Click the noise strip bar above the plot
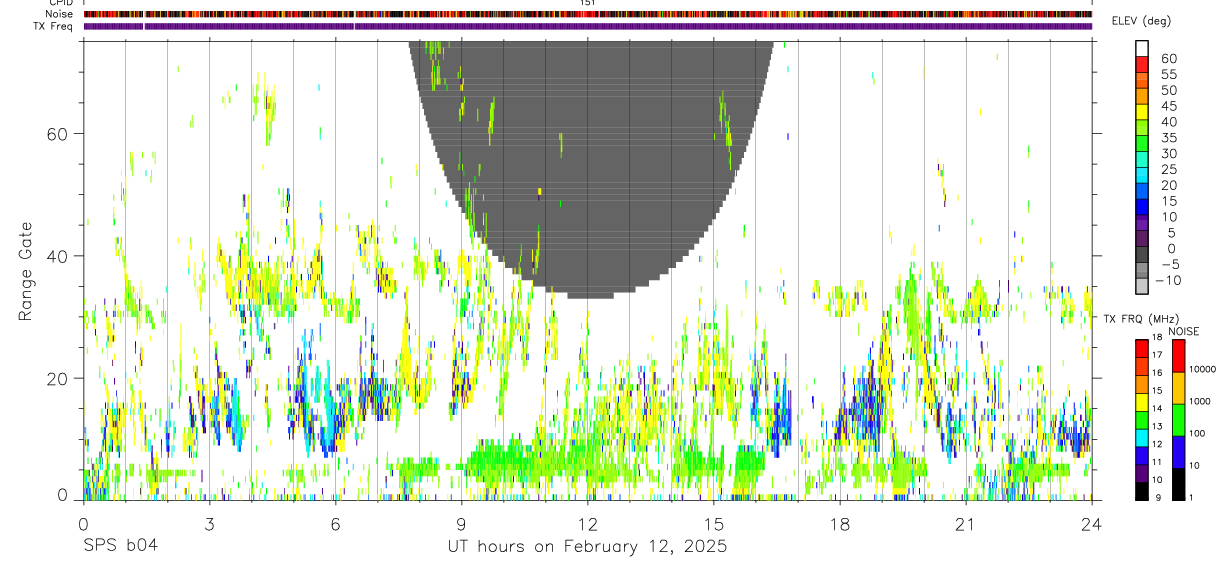Image resolution: width=1228 pixels, height=567 pixels. coord(587,14)
